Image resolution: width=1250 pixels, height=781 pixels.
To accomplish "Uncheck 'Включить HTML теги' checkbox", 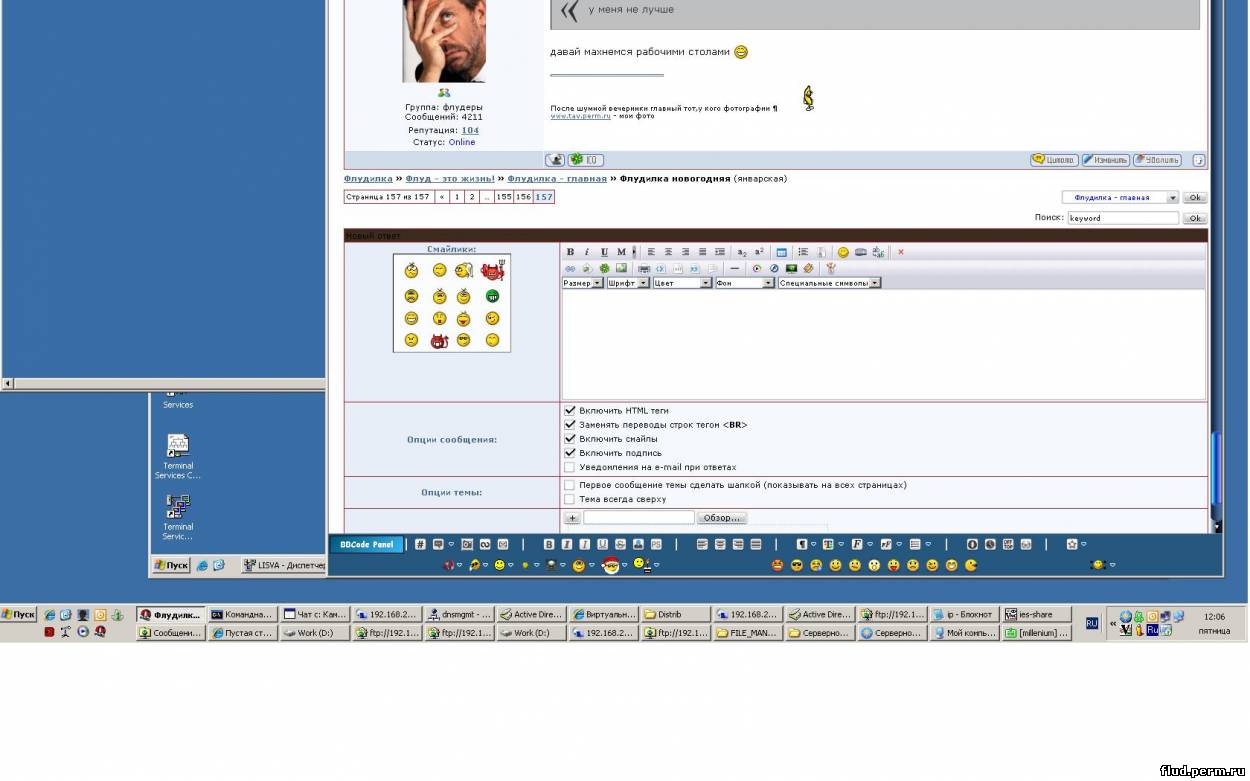I will [570, 411].
